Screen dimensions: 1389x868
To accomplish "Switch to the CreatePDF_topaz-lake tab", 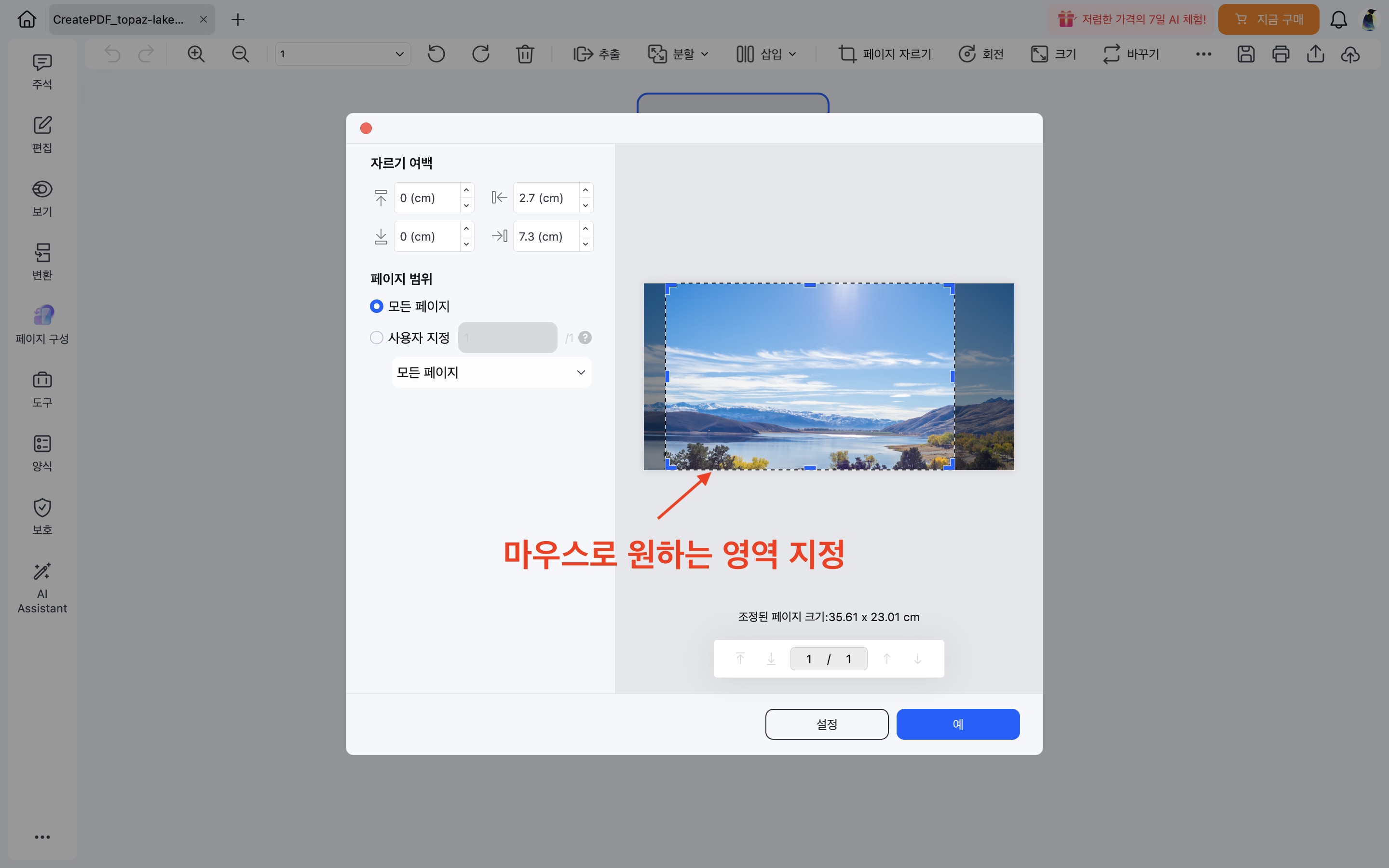I will pos(119,19).
